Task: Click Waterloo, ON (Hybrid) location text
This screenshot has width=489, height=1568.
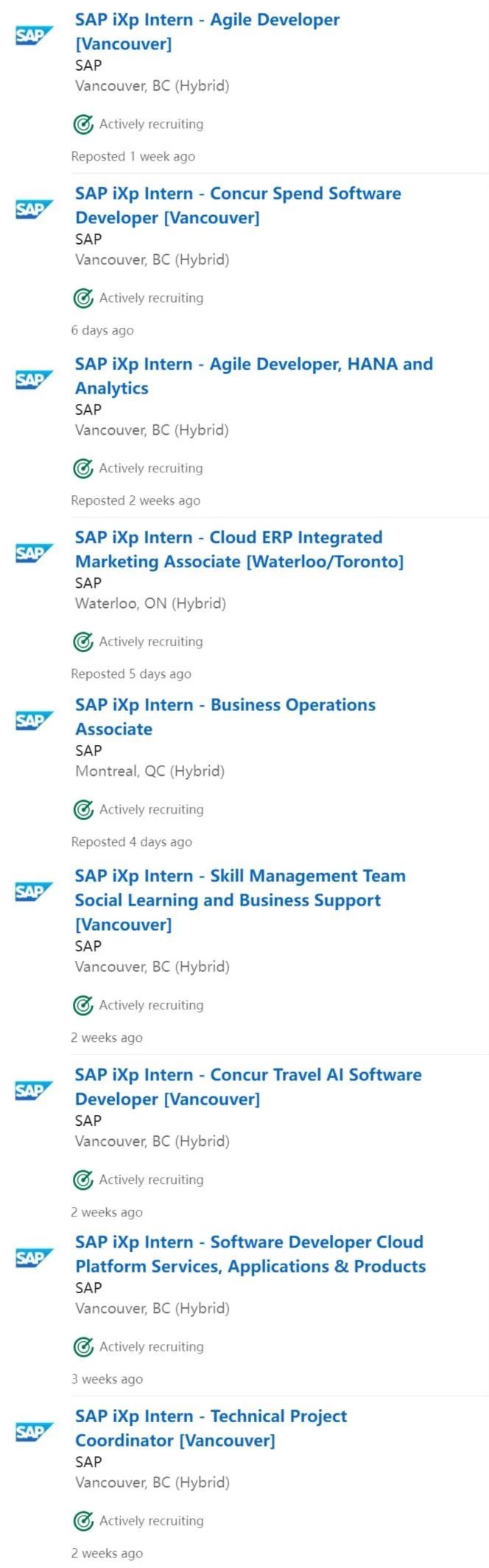Action: point(150,603)
